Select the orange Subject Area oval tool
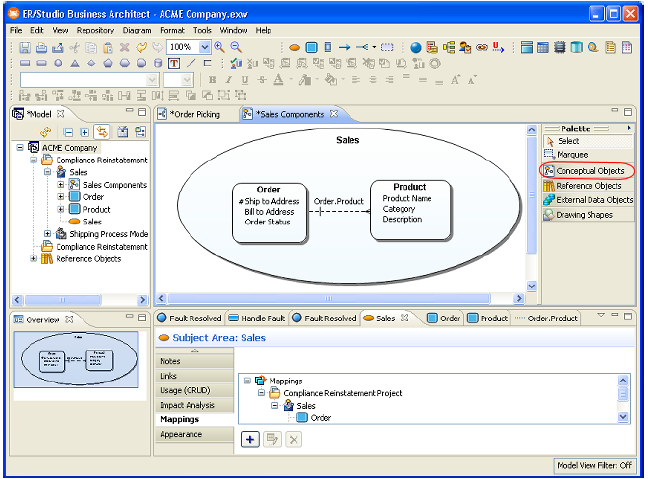Viewport: 648px width, 479px height. (294, 48)
